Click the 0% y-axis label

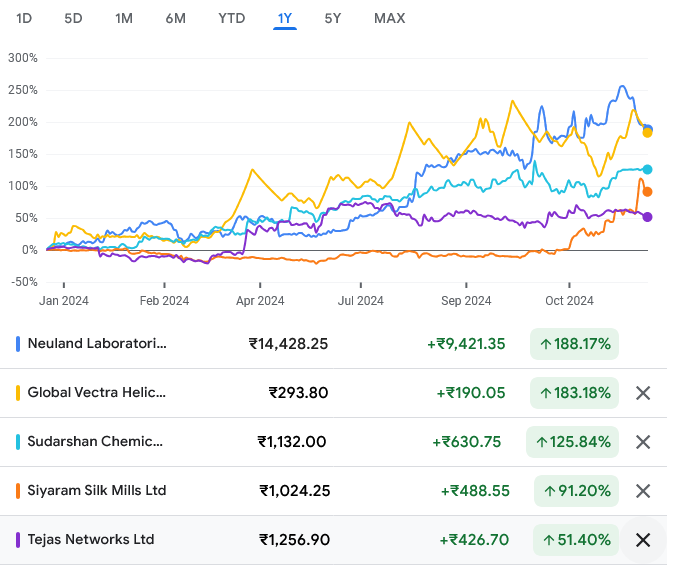pyautogui.click(x=30, y=250)
